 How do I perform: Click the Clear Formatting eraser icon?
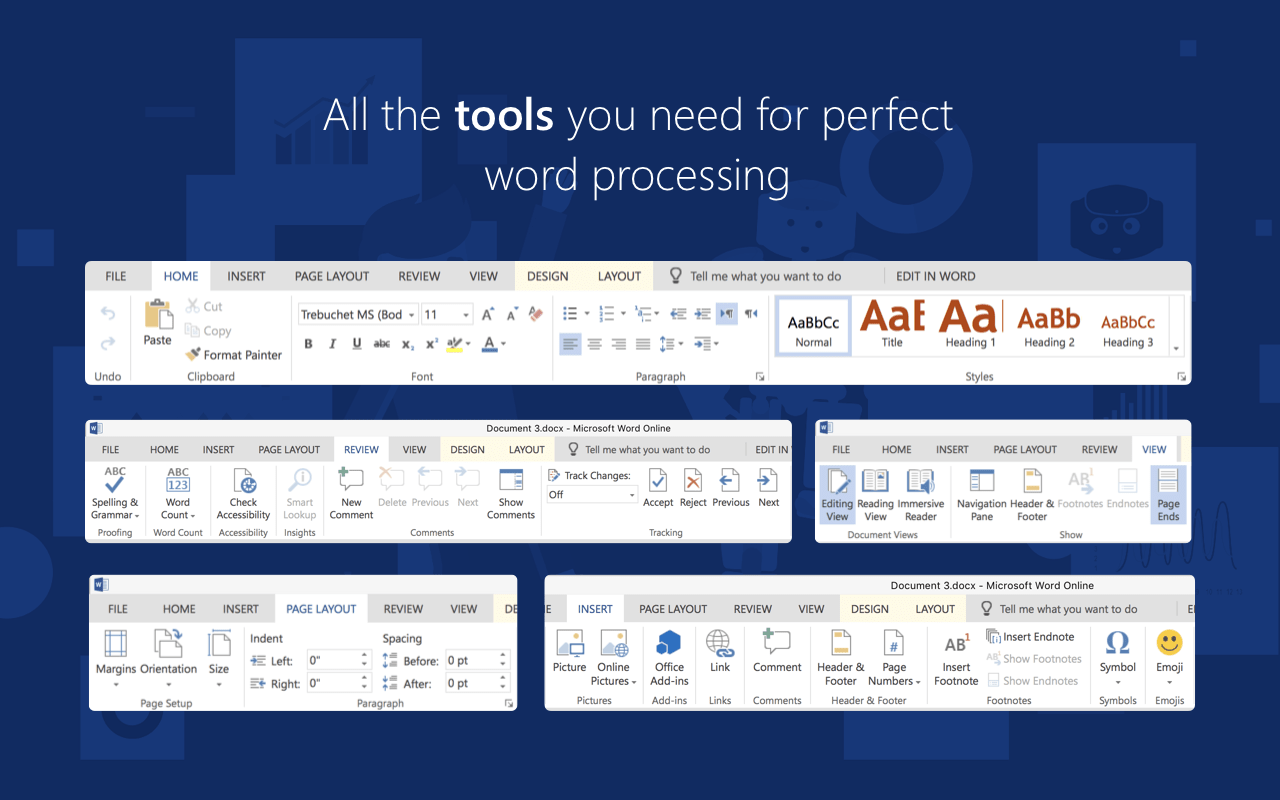tap(535, 314)
